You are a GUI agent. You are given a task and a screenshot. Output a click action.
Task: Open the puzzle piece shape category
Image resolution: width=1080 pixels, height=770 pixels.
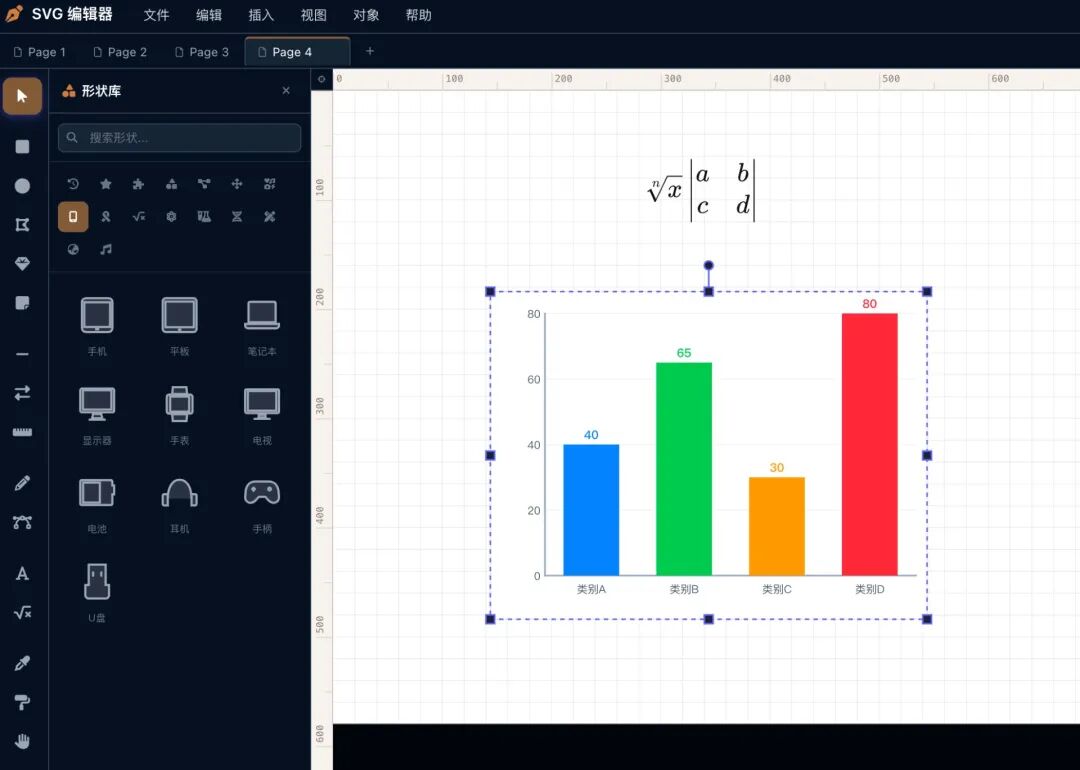point(138,184)
